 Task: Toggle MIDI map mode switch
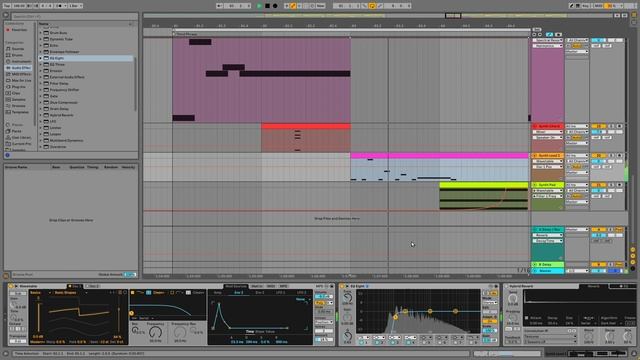pyautogui.click(x=598, y=6)
